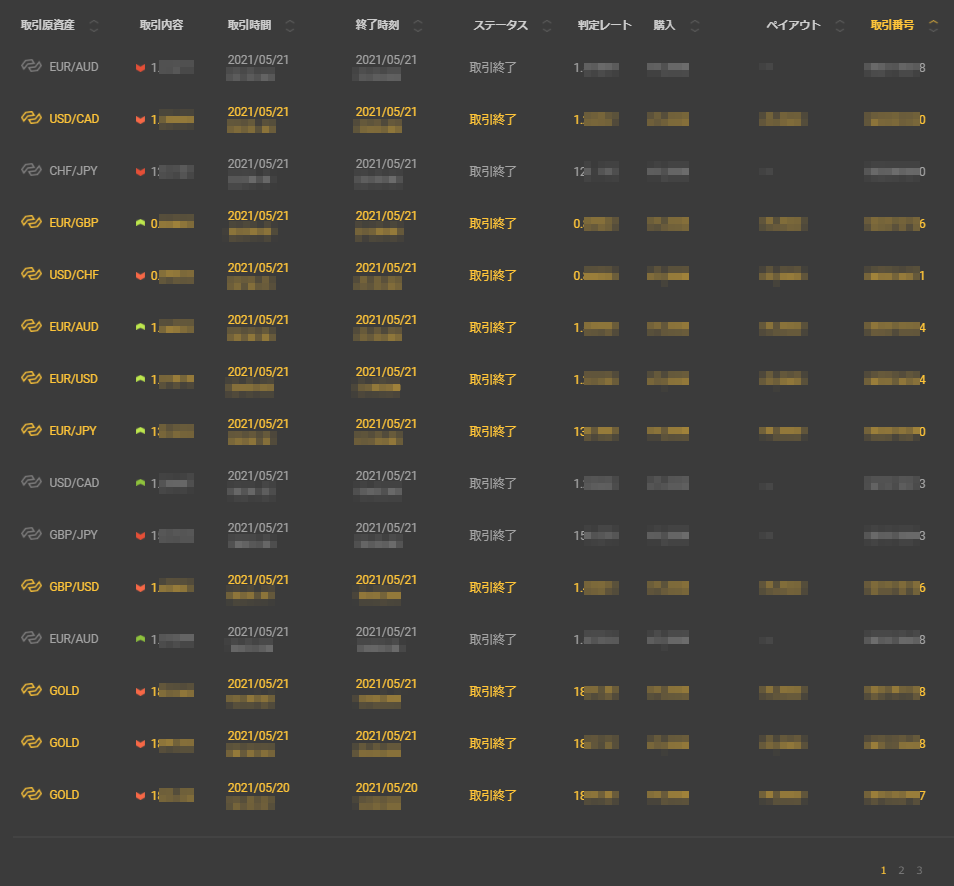Screen dimensions: 954x886
Task: Click the red down arrow in GBP/USD row
Action: click(x=141, y=588)
